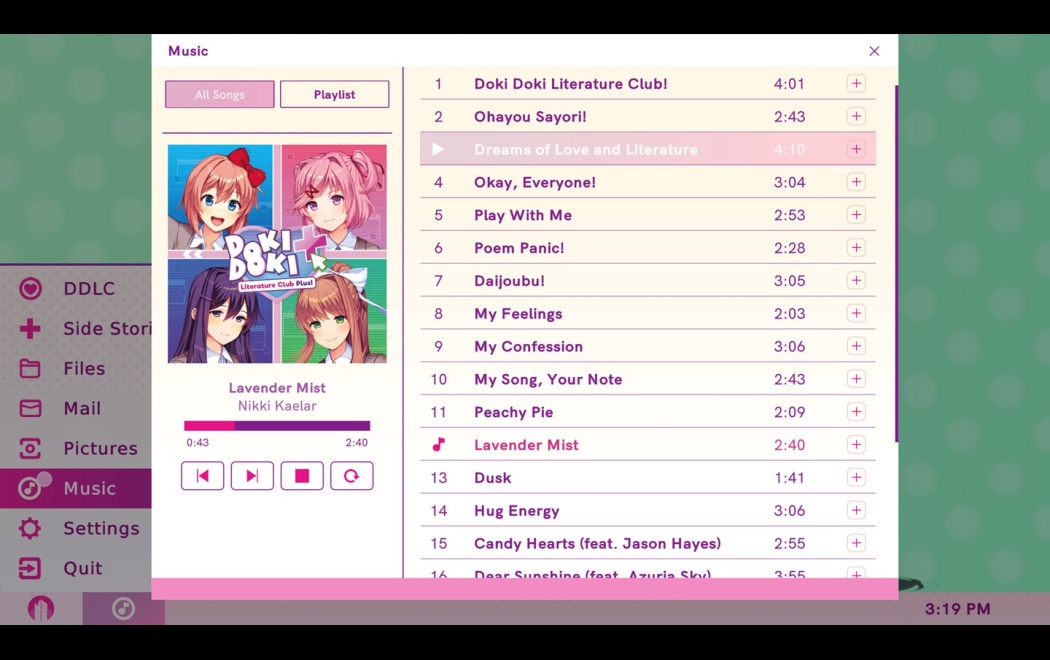1050x660 pixels.
Task: Add My Feelings to playlist
Action: (856, 313)
